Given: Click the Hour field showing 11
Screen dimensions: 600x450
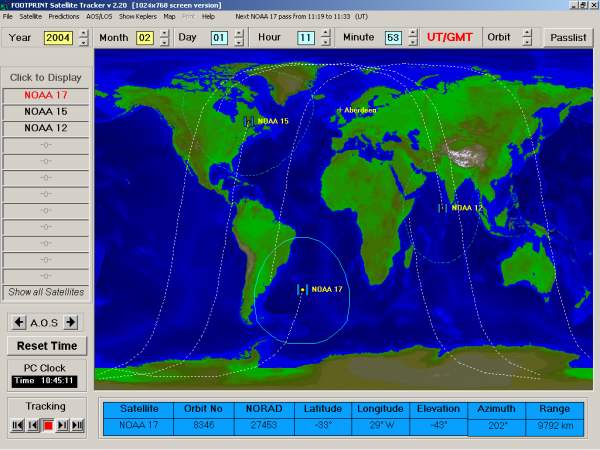Looking at the screenshot, I should [x=305, y=38].
